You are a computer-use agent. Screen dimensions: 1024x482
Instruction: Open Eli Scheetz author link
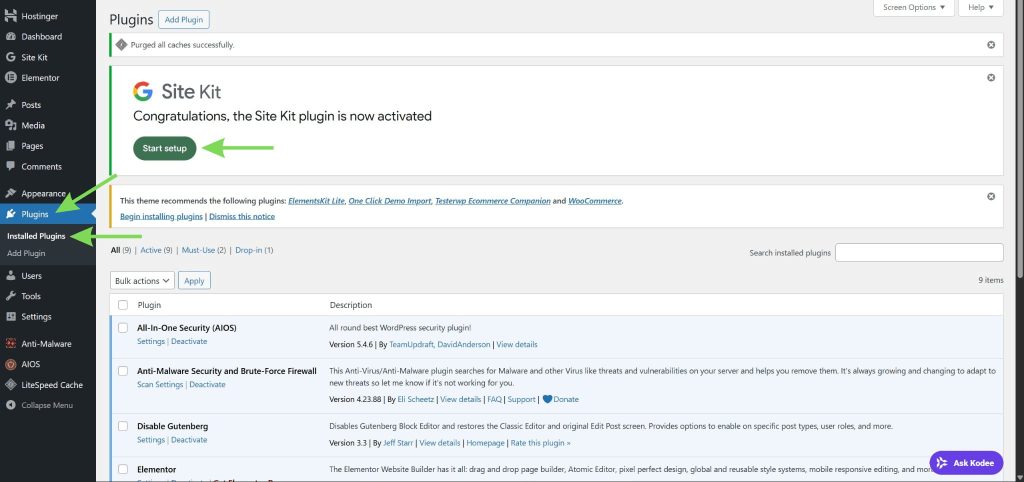[x=415, y=399]
